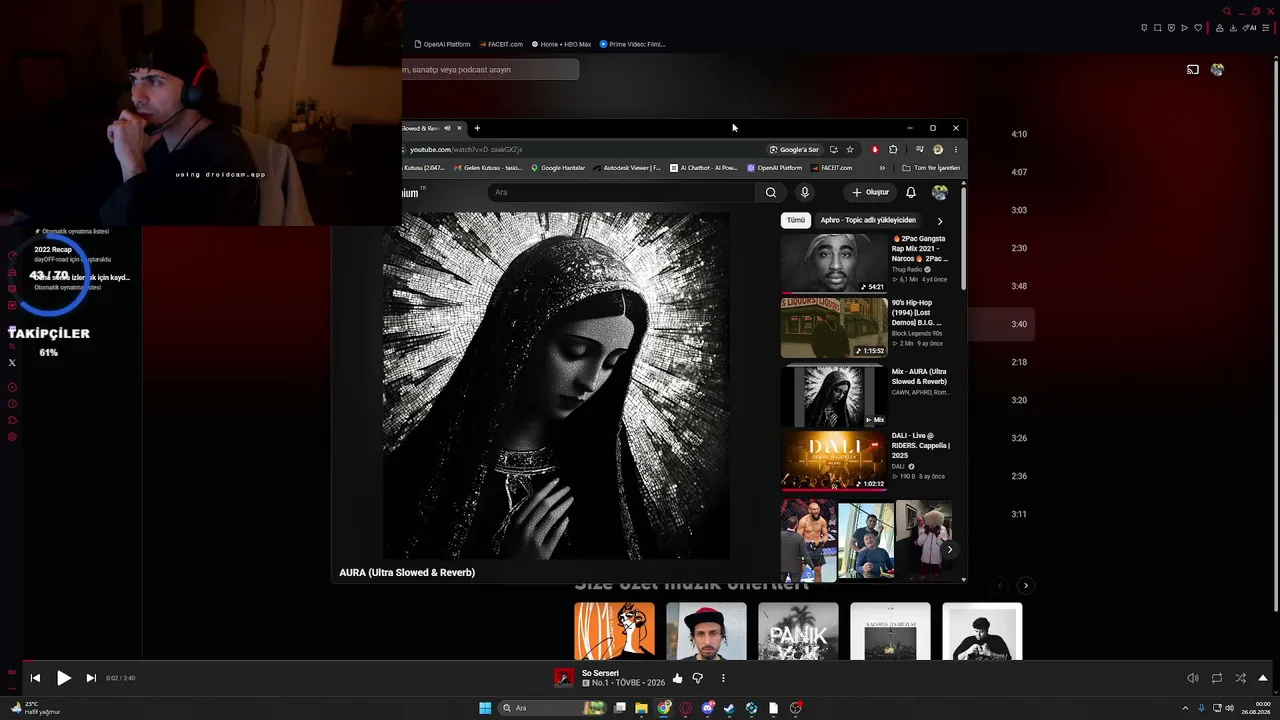Skip to the previous track
Image resolution: width=1280 pixels, height=720 pixels.
35,678
